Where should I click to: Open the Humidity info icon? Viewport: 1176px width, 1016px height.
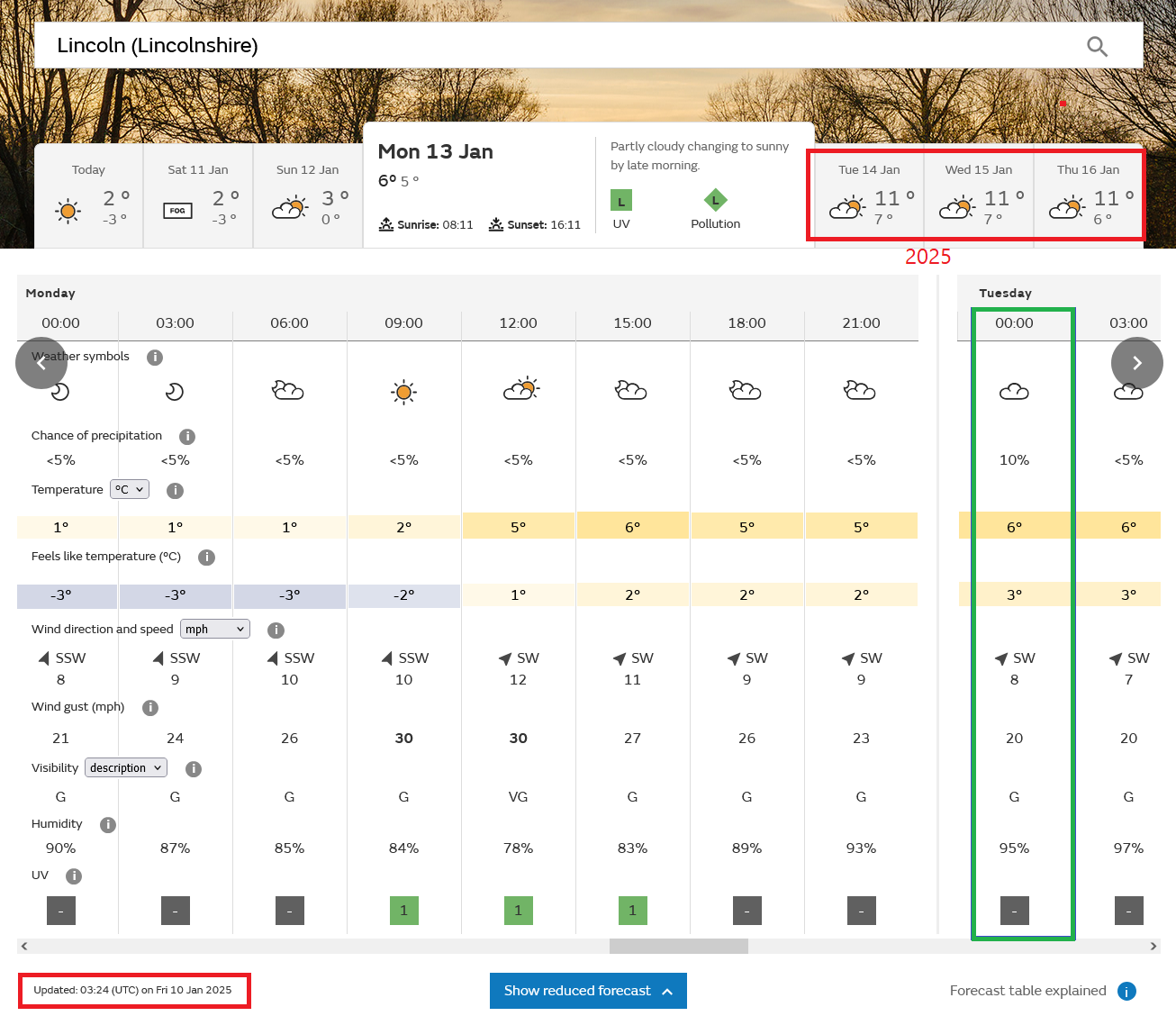pos(108,825)
